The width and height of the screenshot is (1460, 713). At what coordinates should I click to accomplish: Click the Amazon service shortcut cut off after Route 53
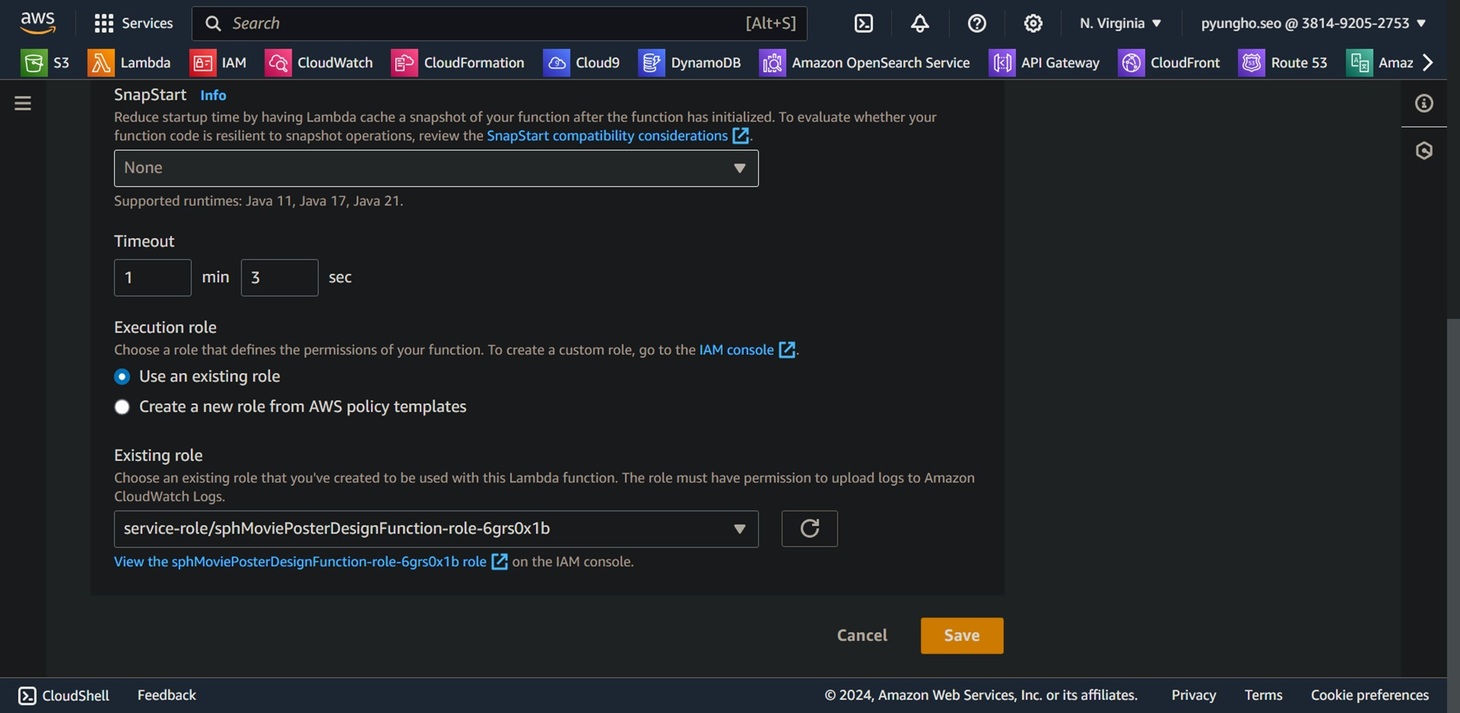[1380, 62]
